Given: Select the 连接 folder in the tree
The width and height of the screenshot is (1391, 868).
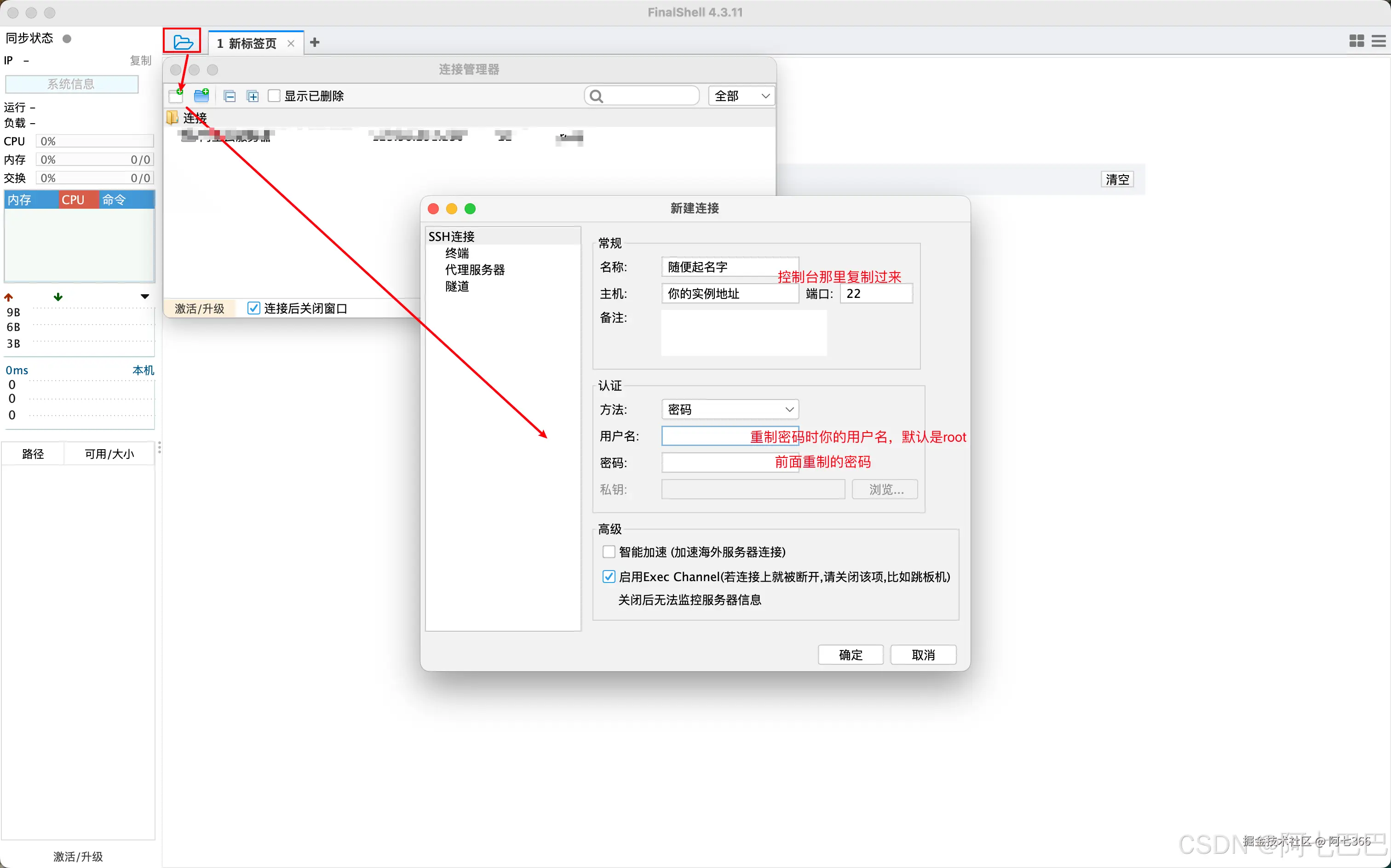Looking at the screenshot, I should point(194,117).
